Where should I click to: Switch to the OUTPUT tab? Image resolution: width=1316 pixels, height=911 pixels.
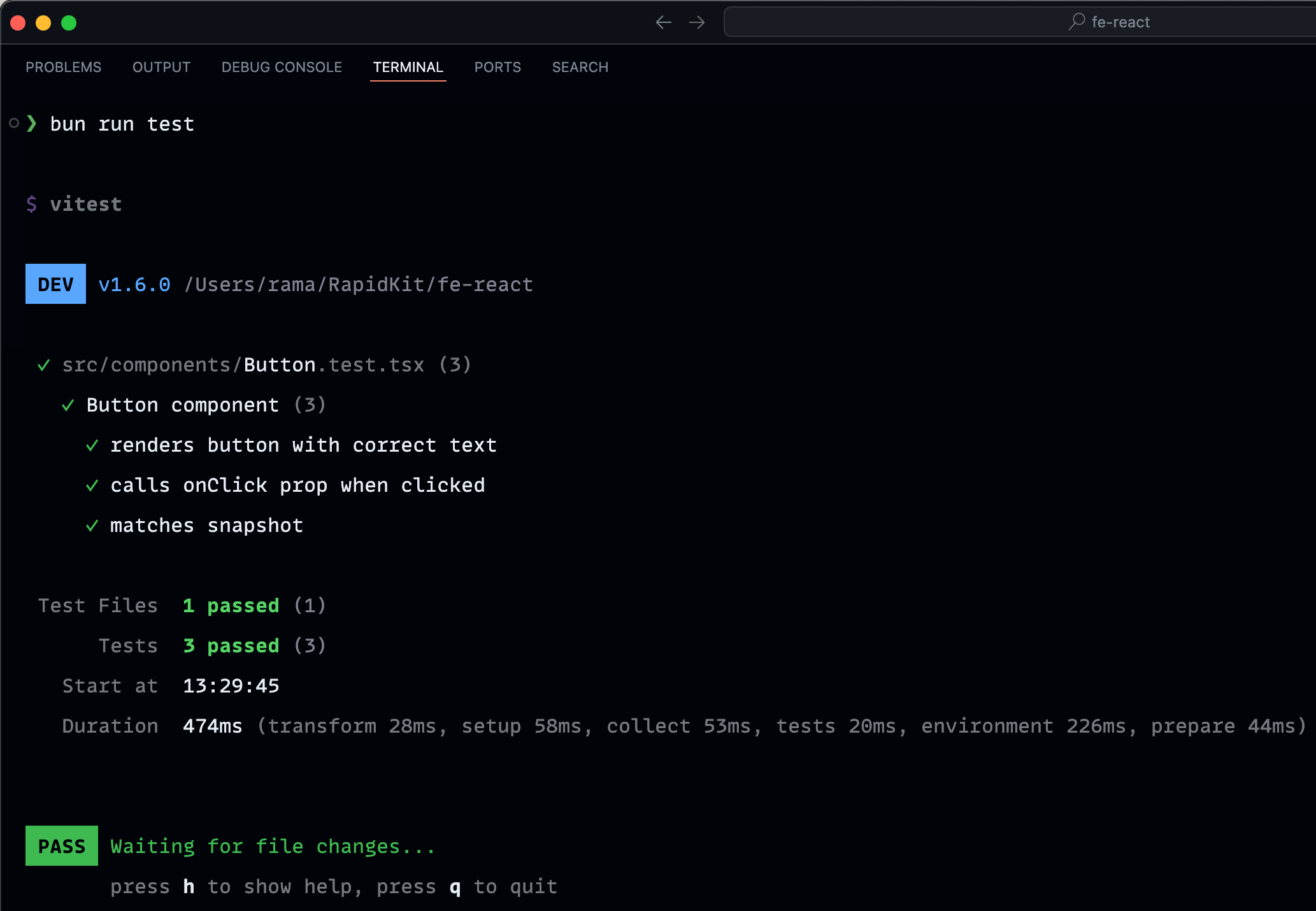click(x=161, y=67)
